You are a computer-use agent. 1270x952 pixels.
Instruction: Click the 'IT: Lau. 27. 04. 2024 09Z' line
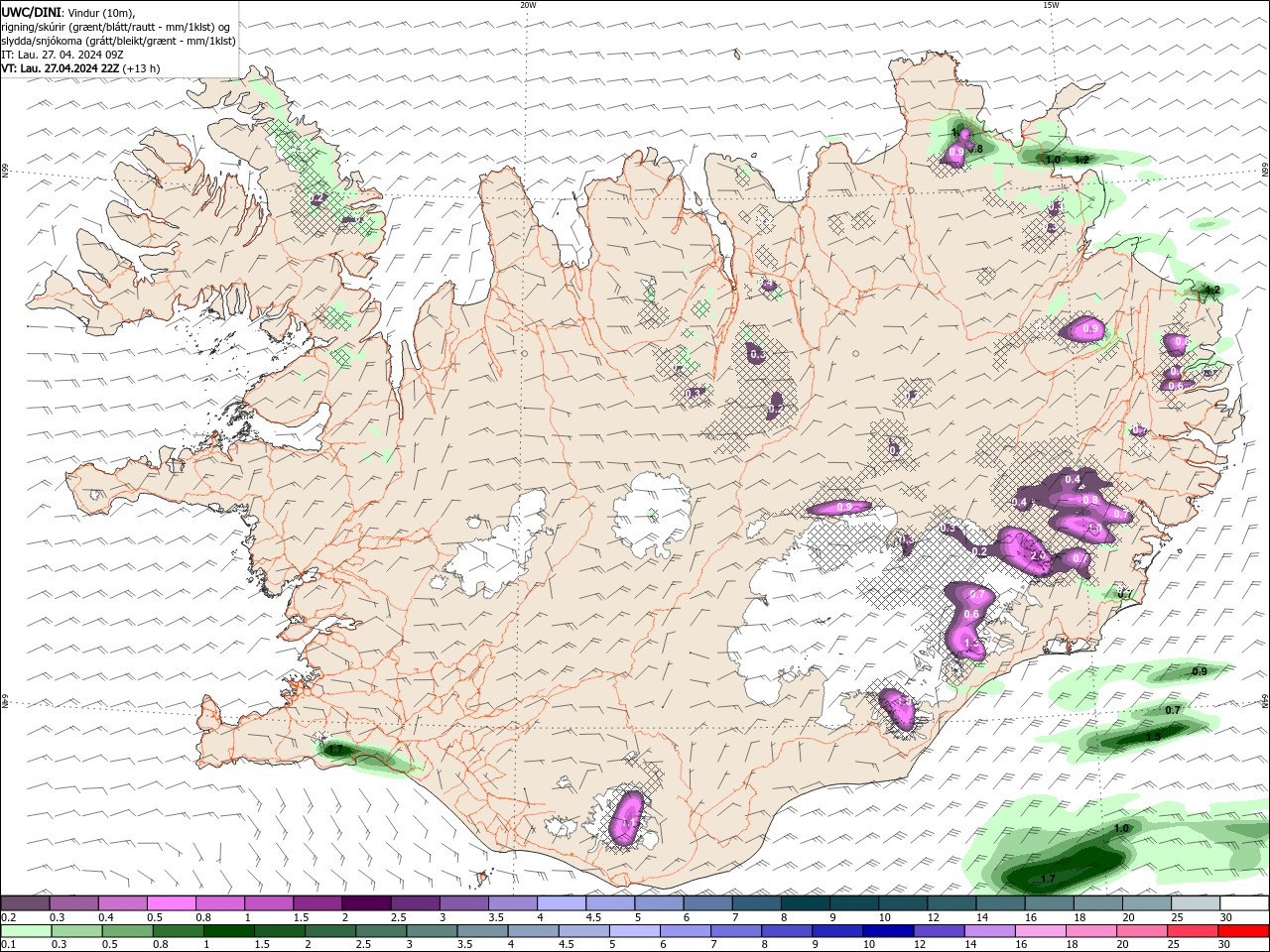point(63,55)
